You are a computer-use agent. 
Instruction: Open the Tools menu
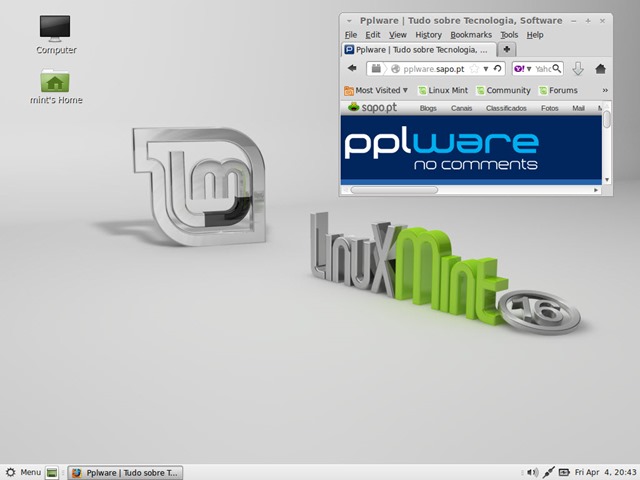tap(509, 35)
